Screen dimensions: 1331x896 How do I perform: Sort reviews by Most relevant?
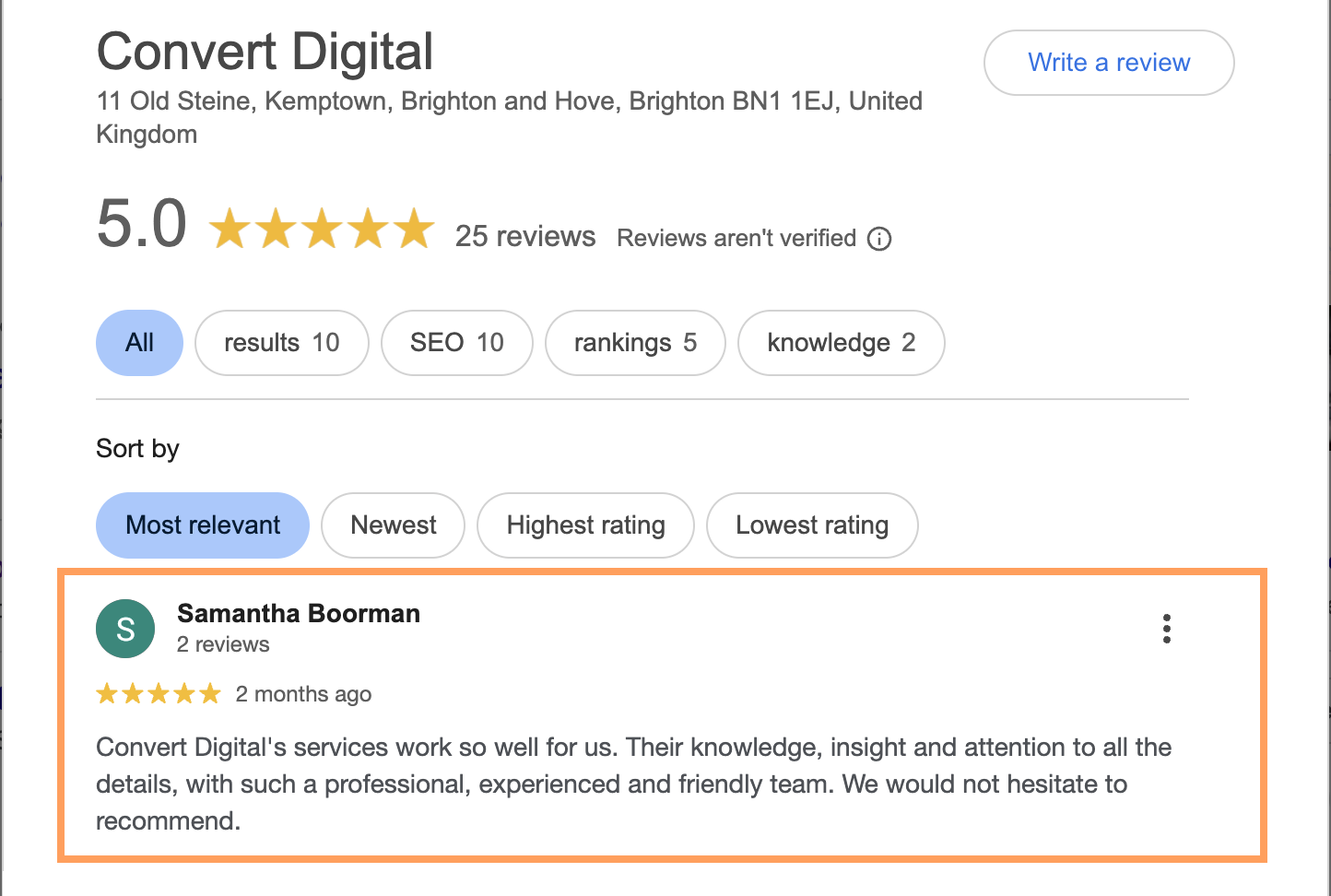pos(203,525)
